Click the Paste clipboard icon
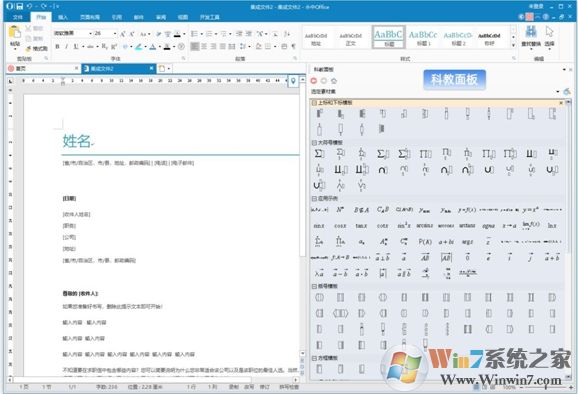This screenshot has height=394, width=578. [x=15, y=32]
